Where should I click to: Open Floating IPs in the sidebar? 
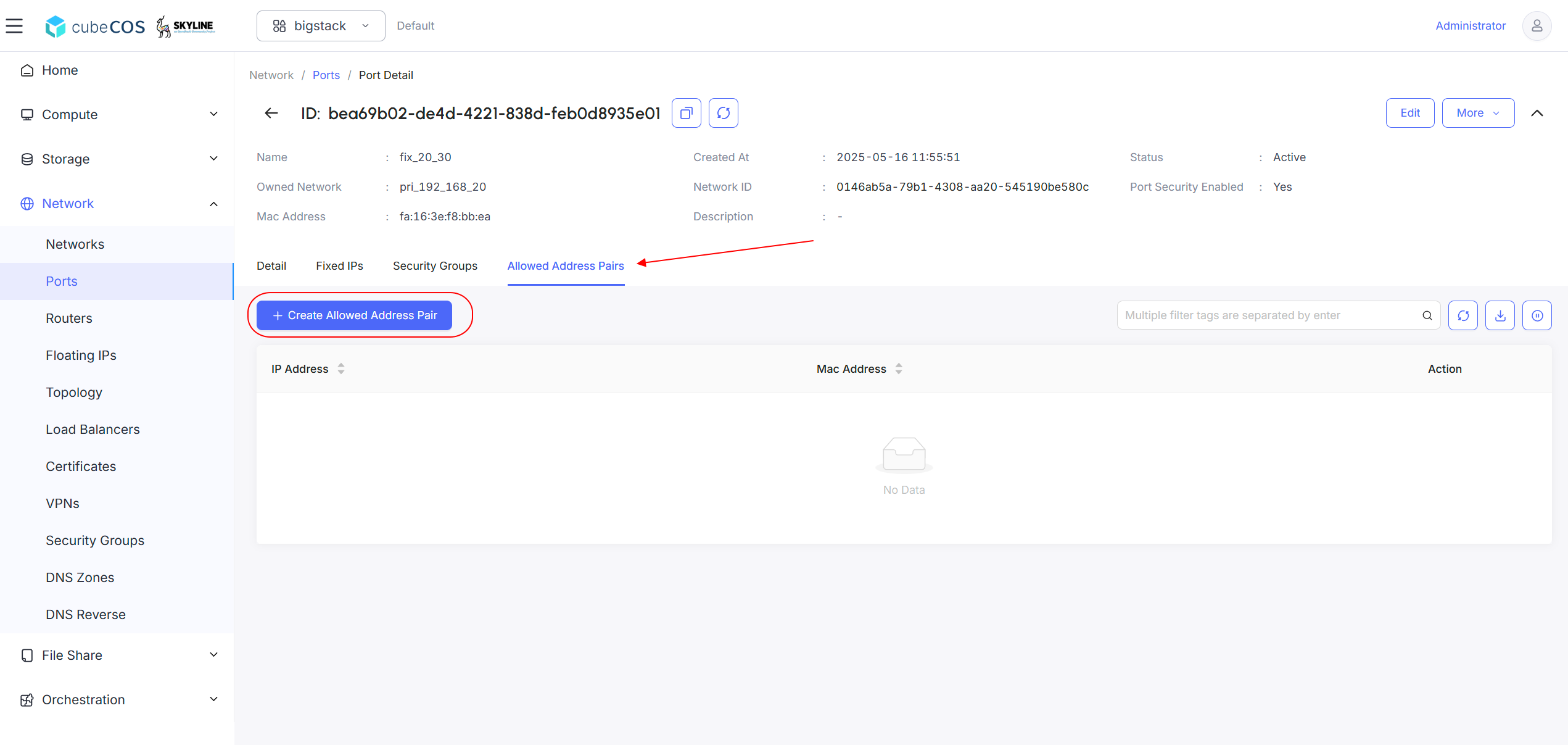tap(117, 356)
